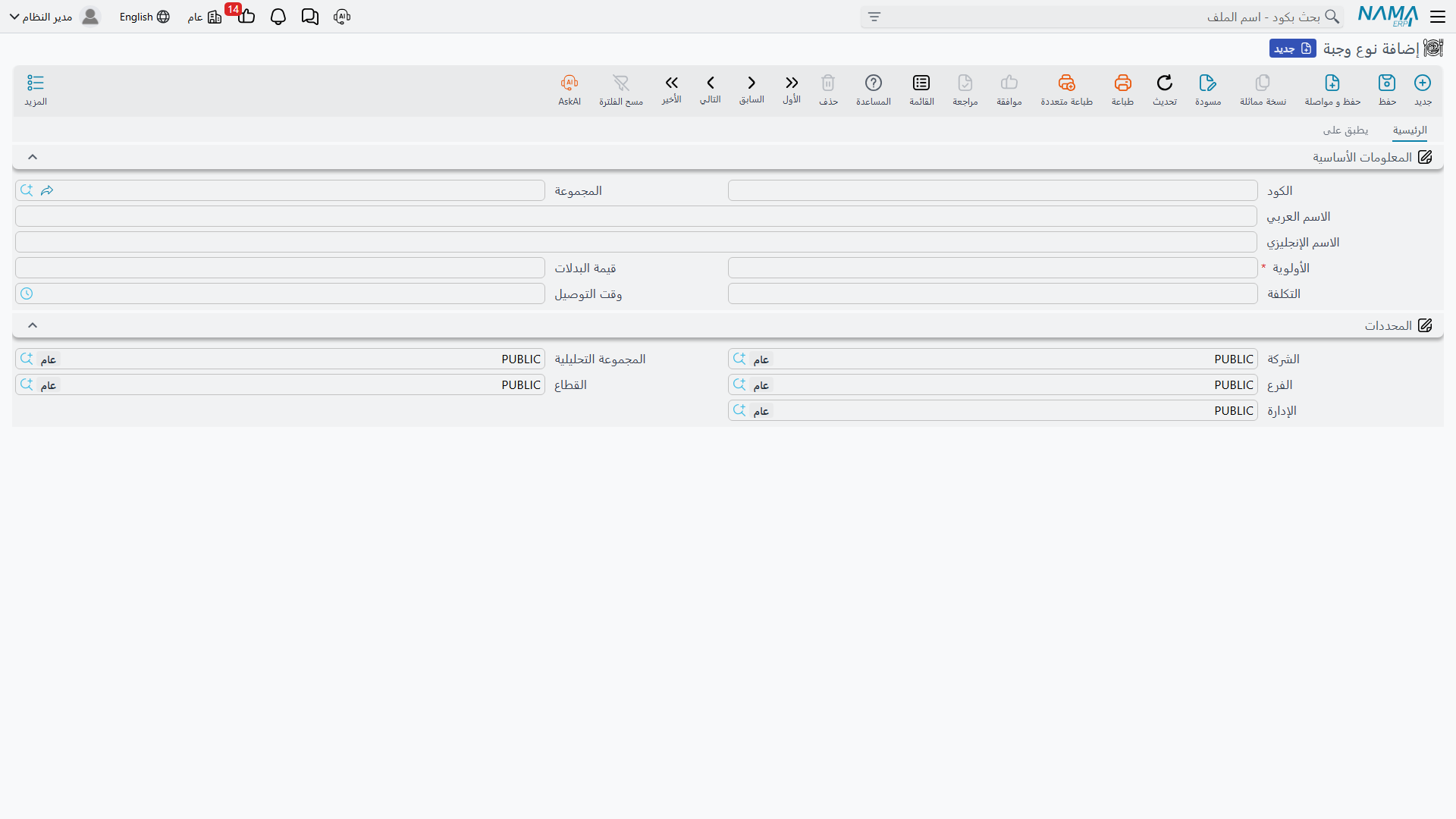Click the الكود input field
This screenshot has height=819, width=1456.
pyautogui.click(x=993, y=190)
